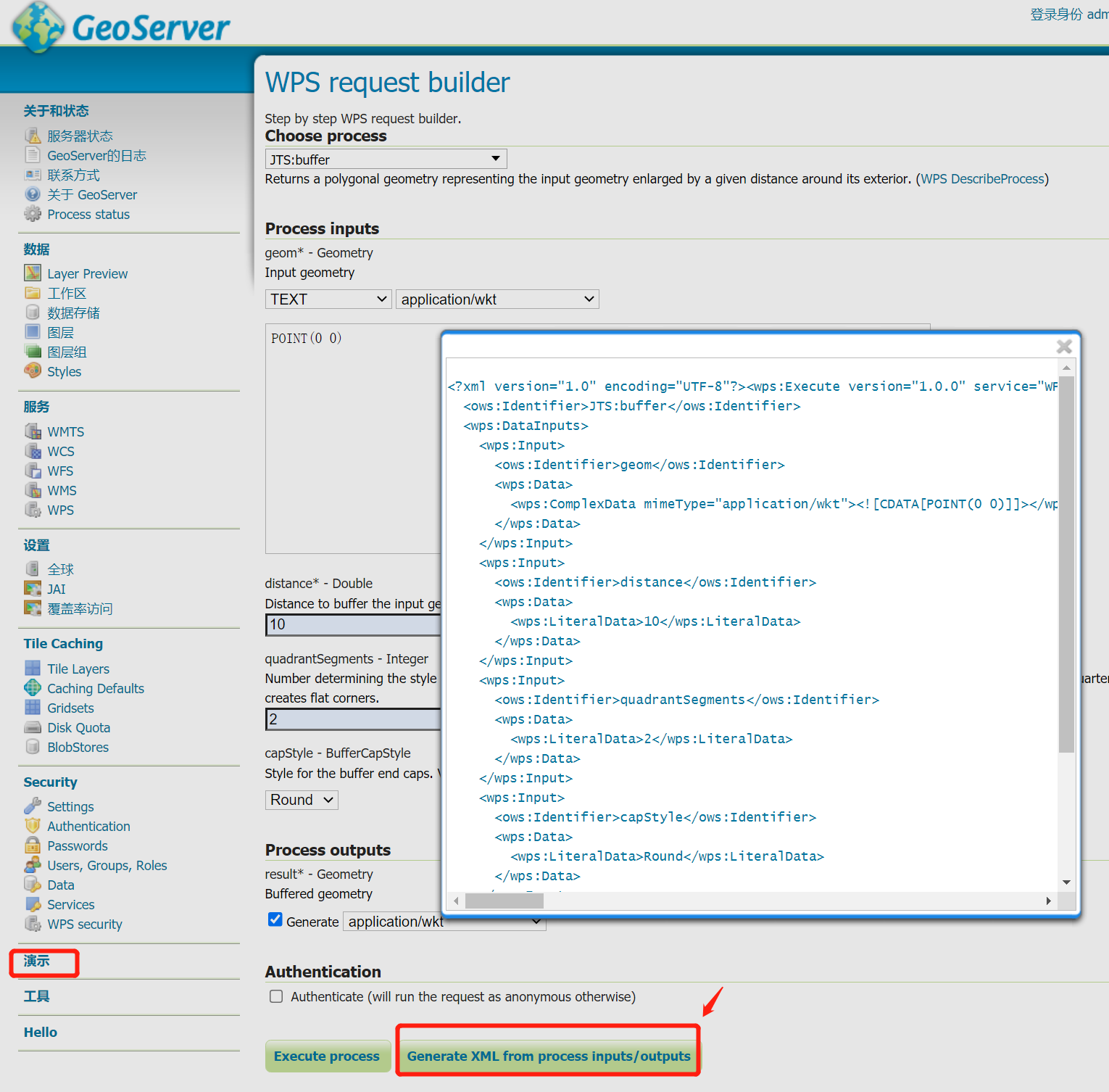Click the Styles palette icon in sidebar
The width and height of the screenshot is (1109, 1092).
(x=33, y=371)
